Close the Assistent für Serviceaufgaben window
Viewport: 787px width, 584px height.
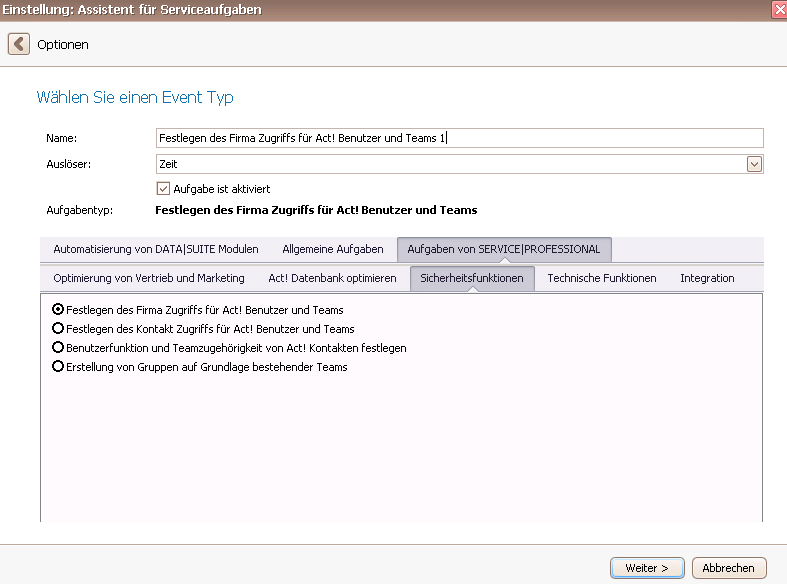coord(780,10)
